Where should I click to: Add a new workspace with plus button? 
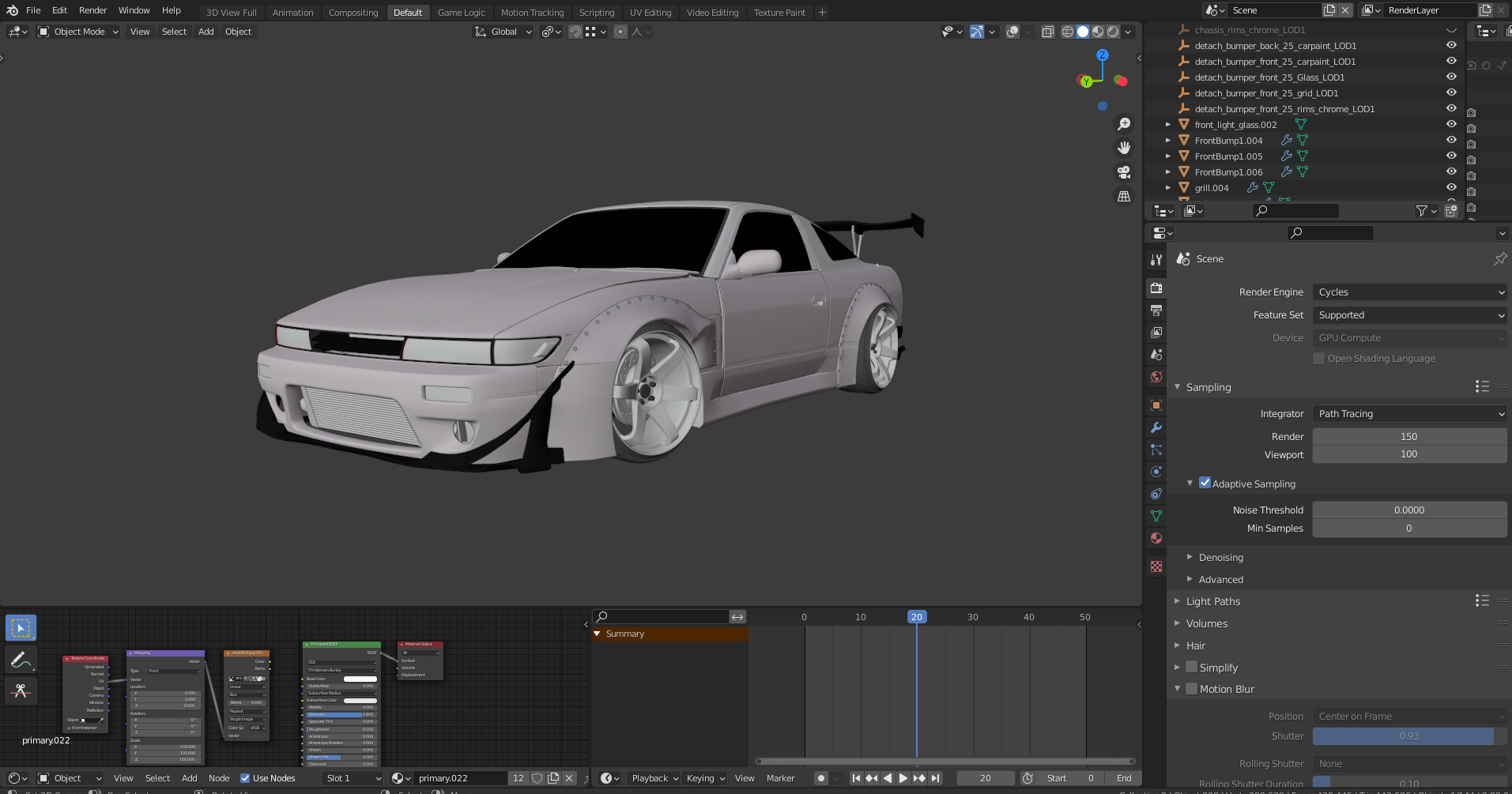point(822,12)
